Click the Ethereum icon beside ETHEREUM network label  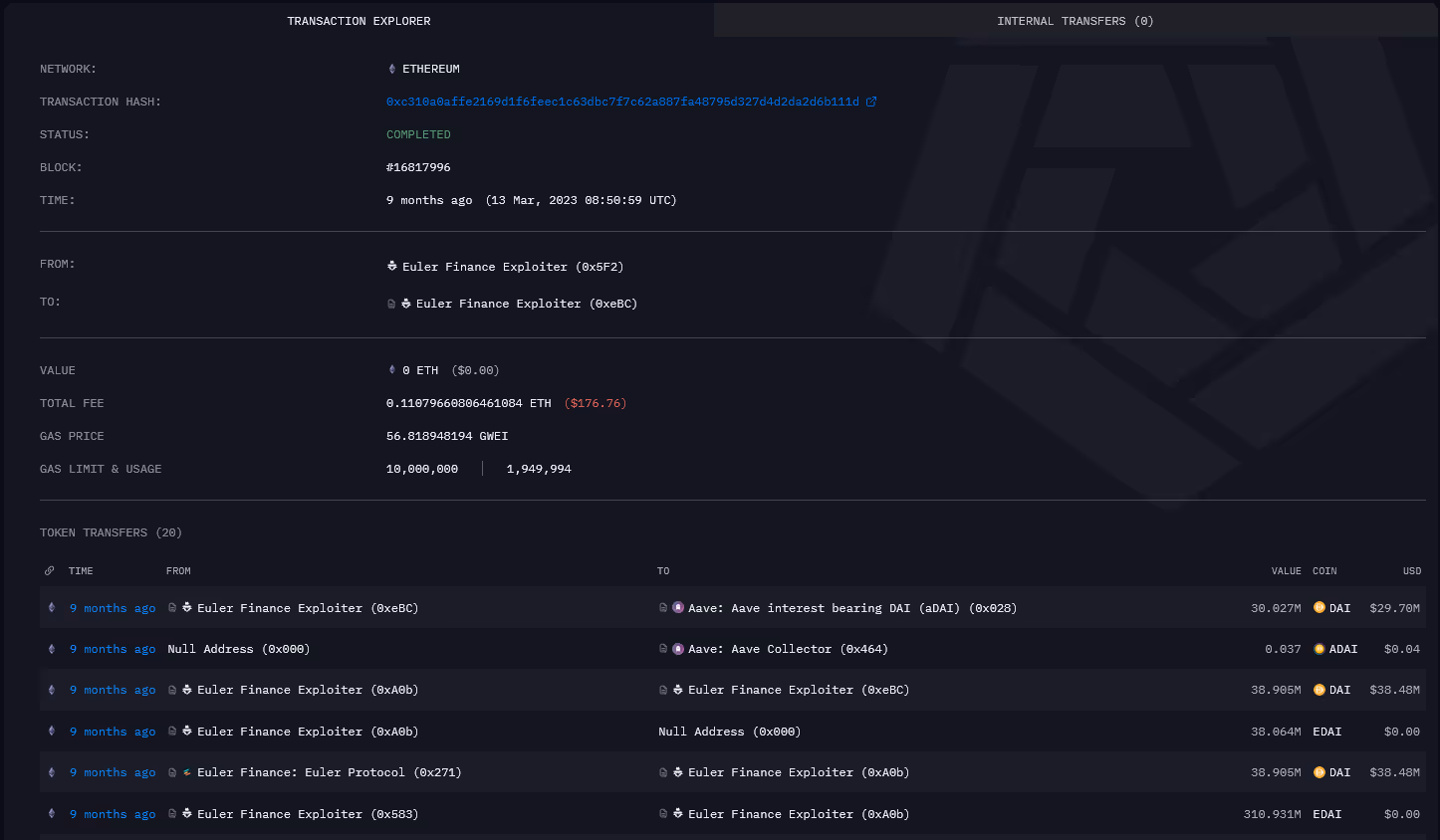(x=391, y=69)
